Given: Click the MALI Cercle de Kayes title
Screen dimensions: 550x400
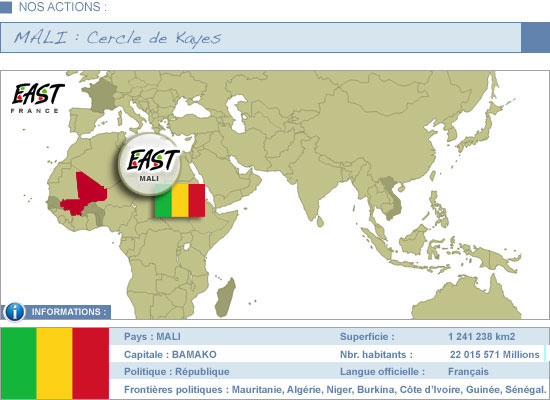Looking at the screenshot, I should point(118,38).
